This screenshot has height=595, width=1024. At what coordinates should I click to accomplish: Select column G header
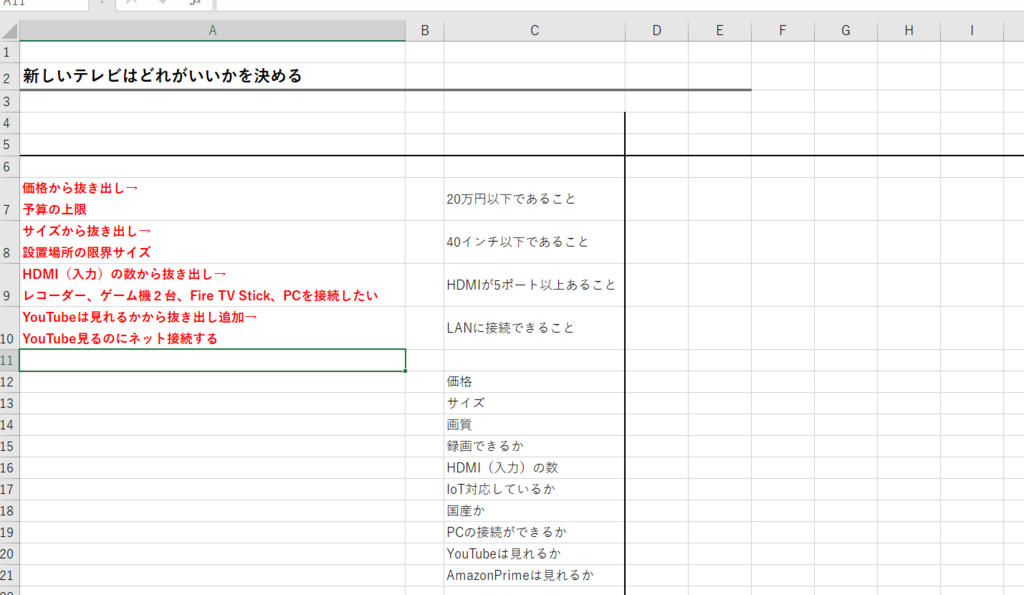(x=846, y=31)
